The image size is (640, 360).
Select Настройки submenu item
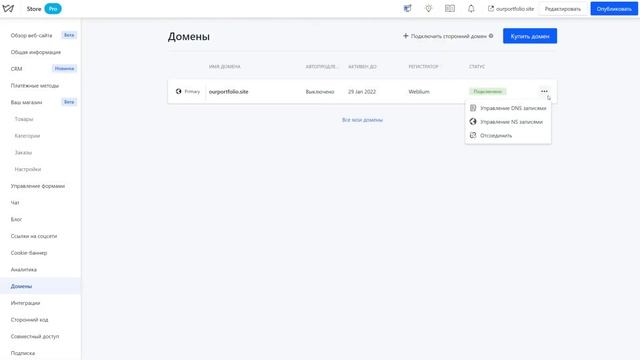pyautogui.click(x=28, y=169)
